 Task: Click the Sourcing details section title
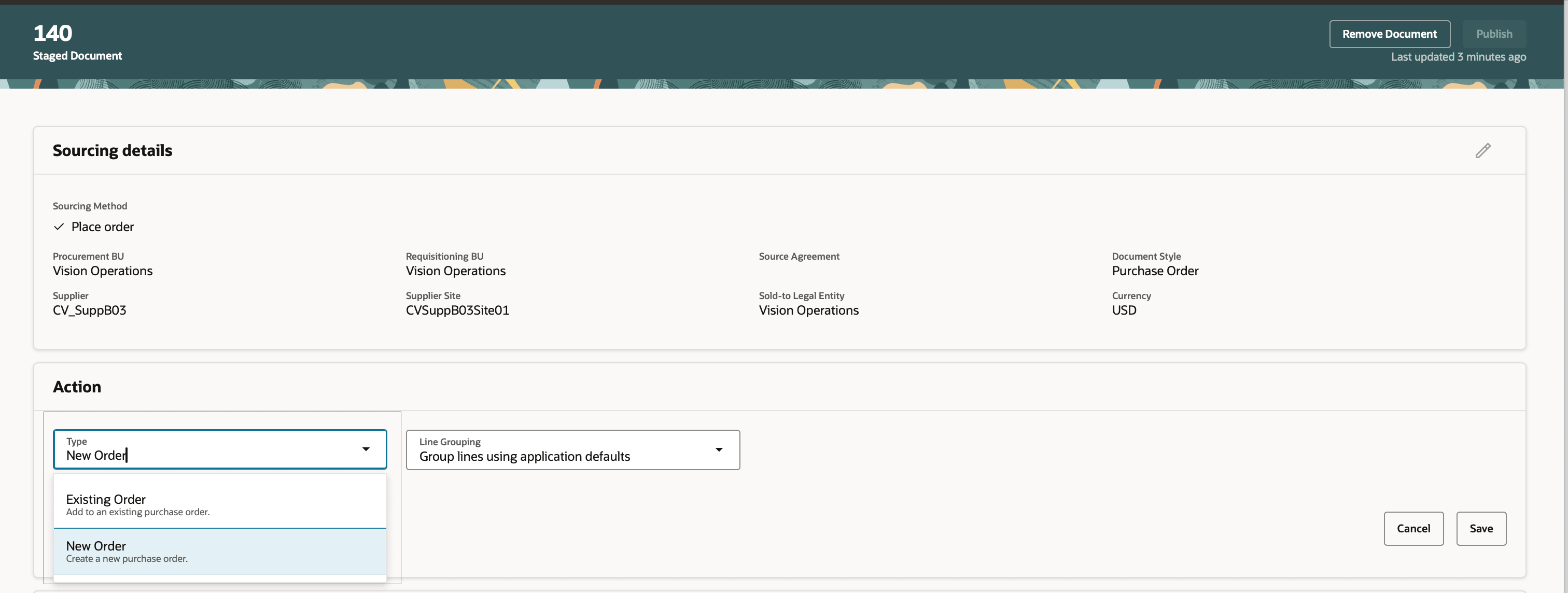pyautogui.click(x=112, y=150)
